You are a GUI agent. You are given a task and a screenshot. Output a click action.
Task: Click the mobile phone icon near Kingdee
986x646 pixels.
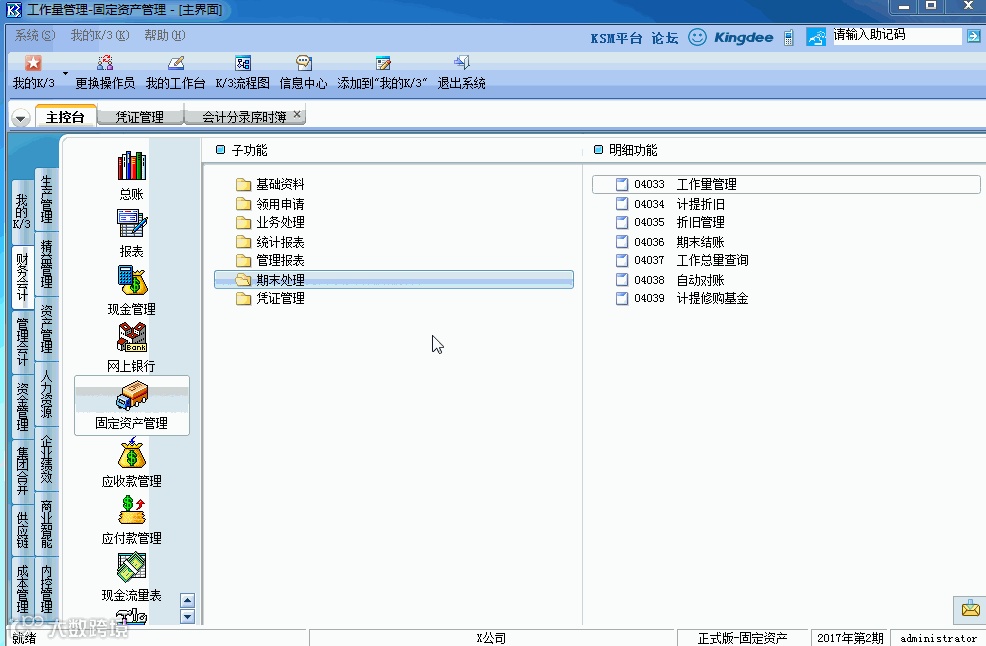789,38
